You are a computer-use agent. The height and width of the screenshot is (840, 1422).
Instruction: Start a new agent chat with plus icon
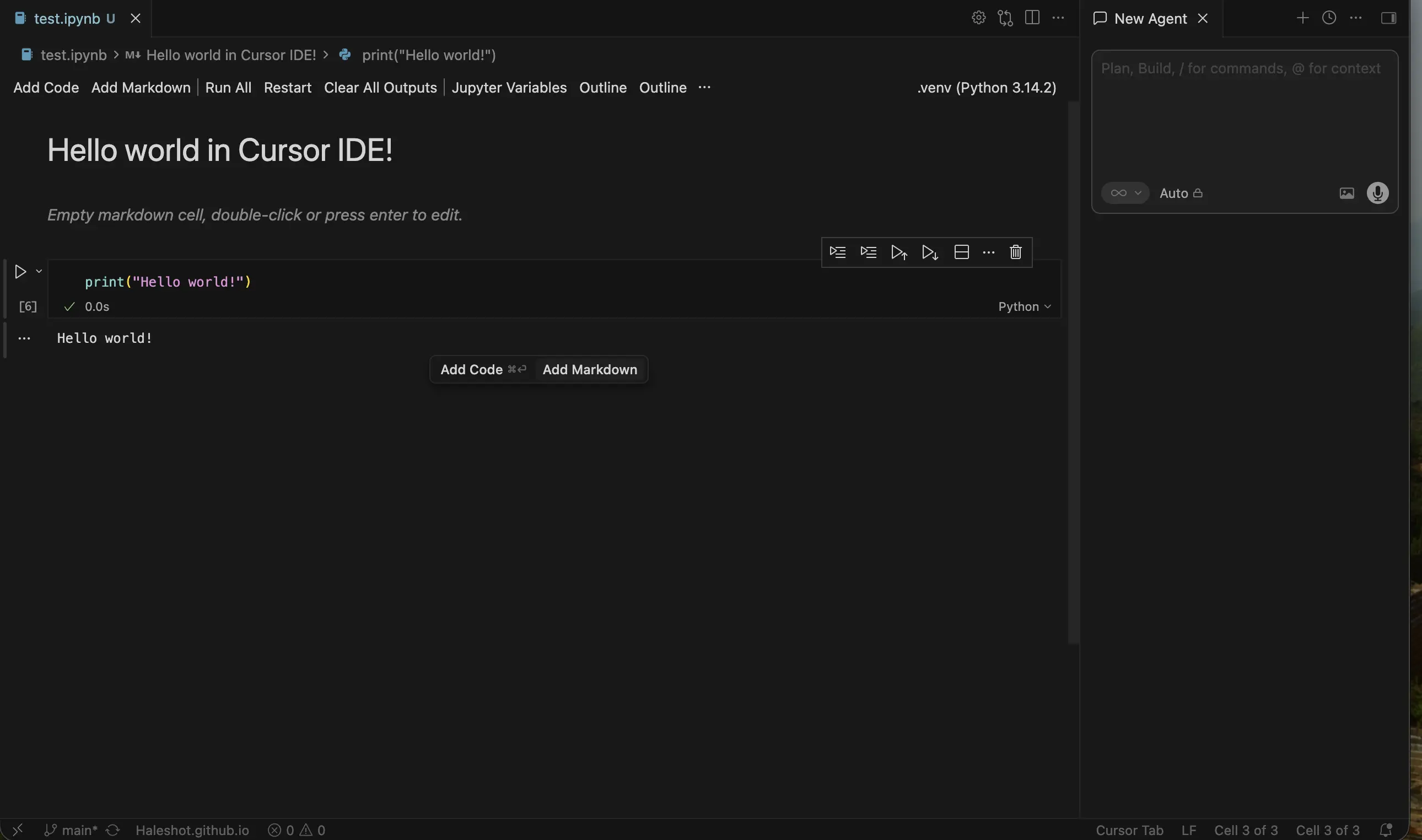tap(1302, 18)
